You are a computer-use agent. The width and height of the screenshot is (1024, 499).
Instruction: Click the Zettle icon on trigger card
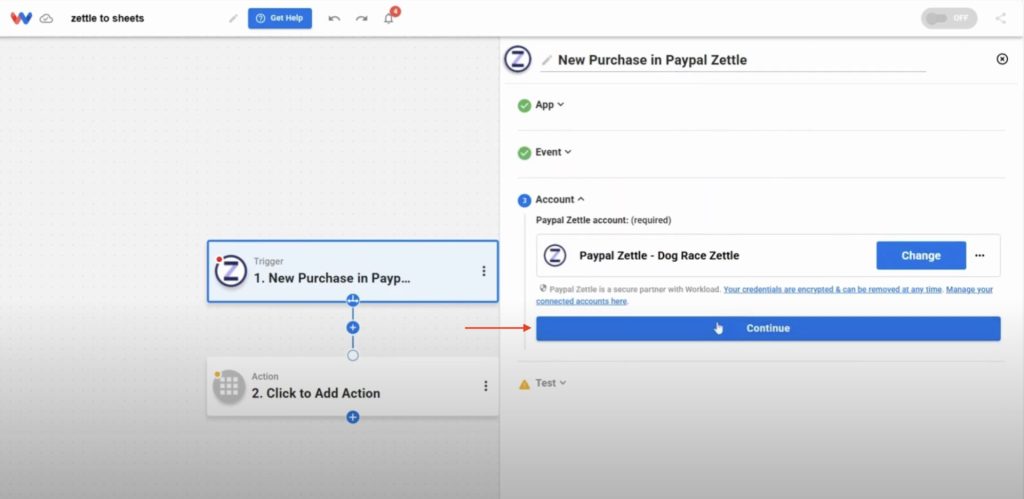pyautogui.click(x=231, y=271)
